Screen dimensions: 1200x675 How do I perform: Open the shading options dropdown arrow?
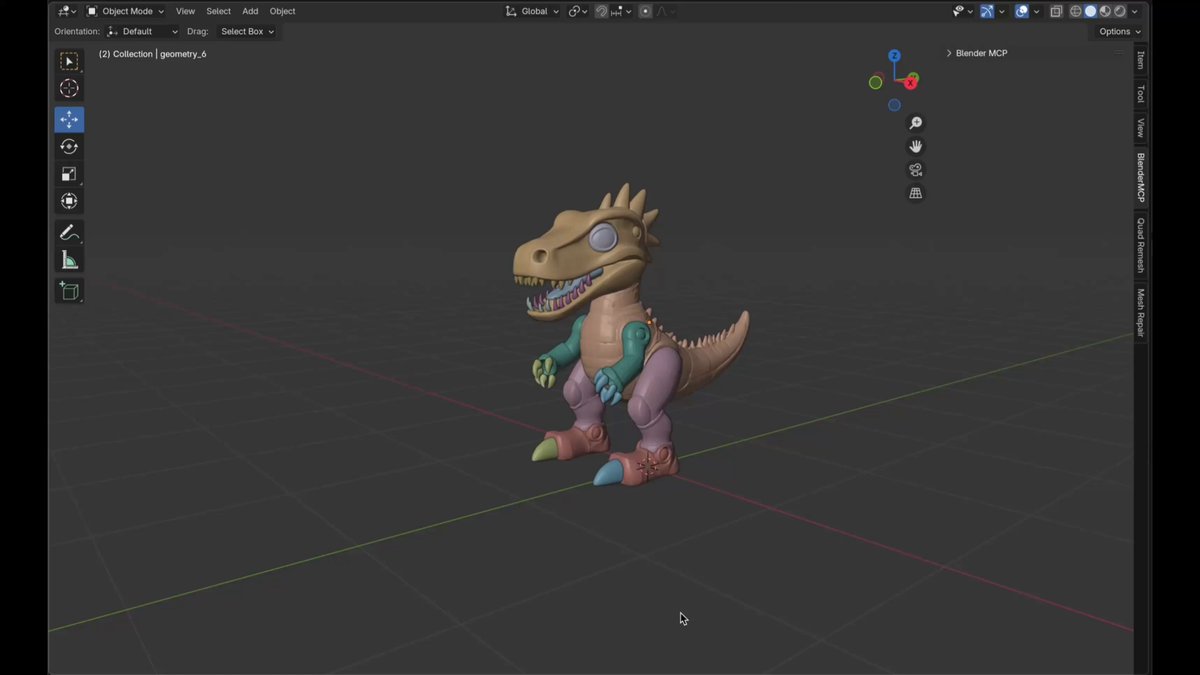[1135, 11]
